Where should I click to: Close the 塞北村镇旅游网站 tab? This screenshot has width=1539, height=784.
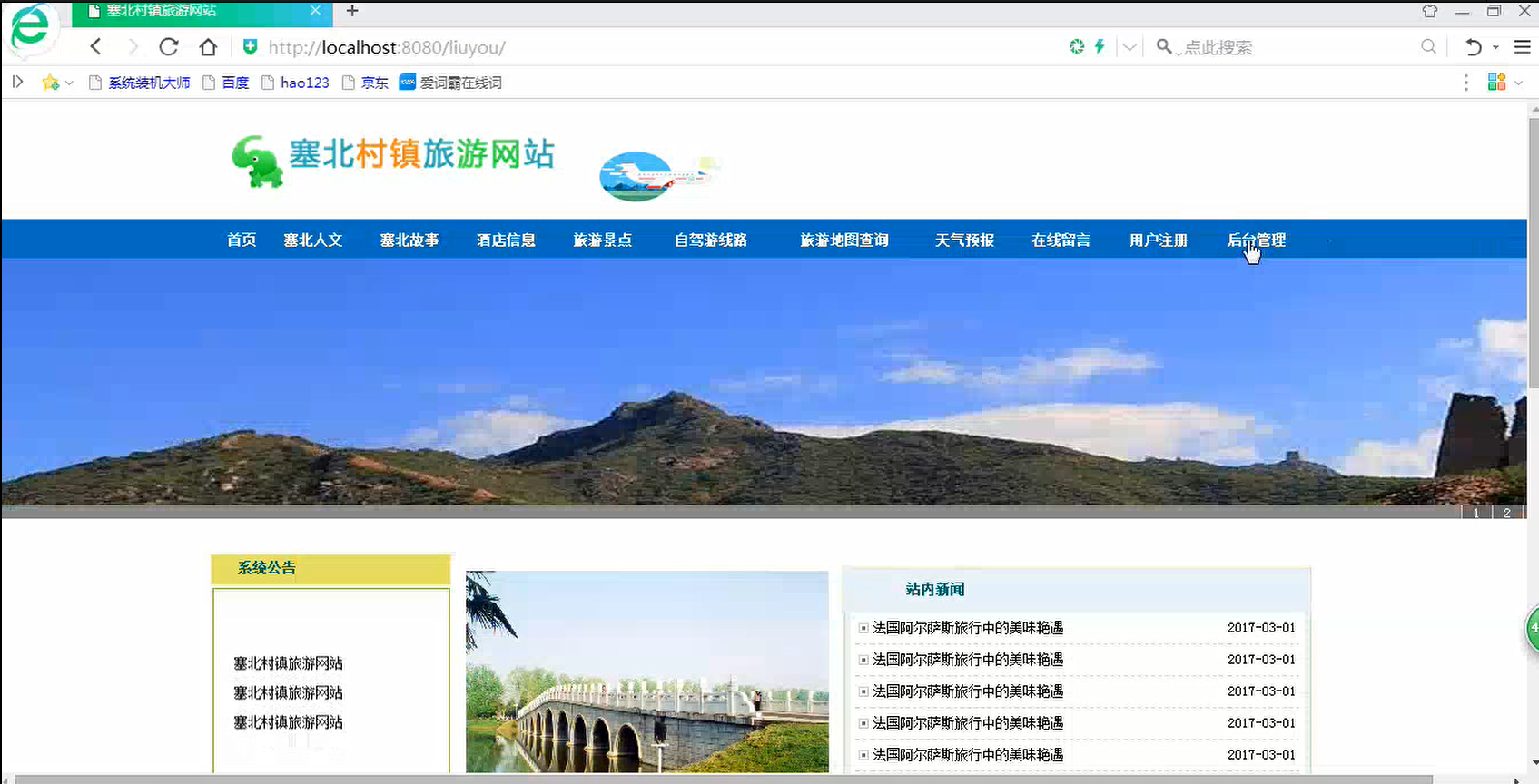point(315,11)
